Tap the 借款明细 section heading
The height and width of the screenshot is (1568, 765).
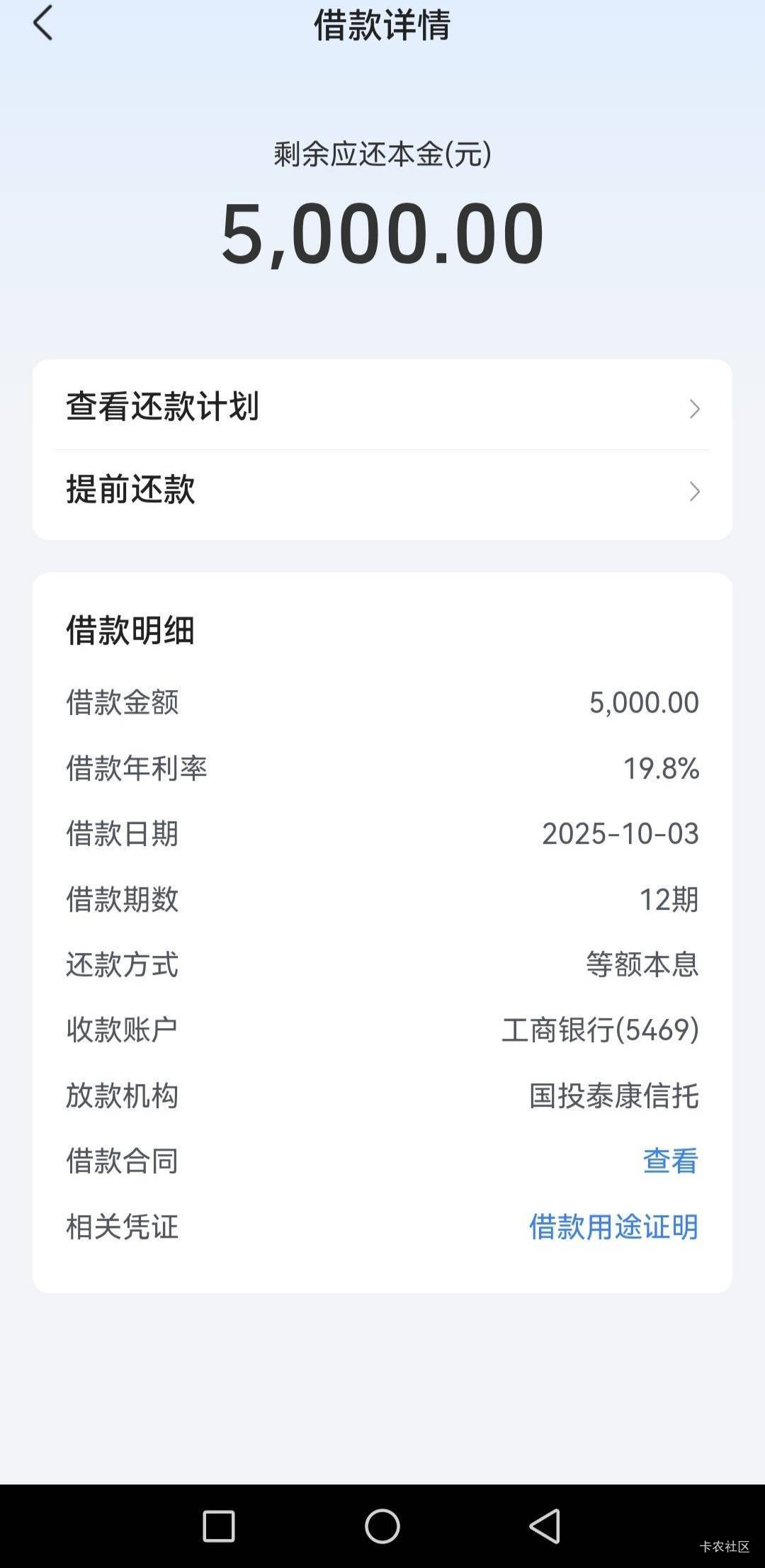click(130, 630)
